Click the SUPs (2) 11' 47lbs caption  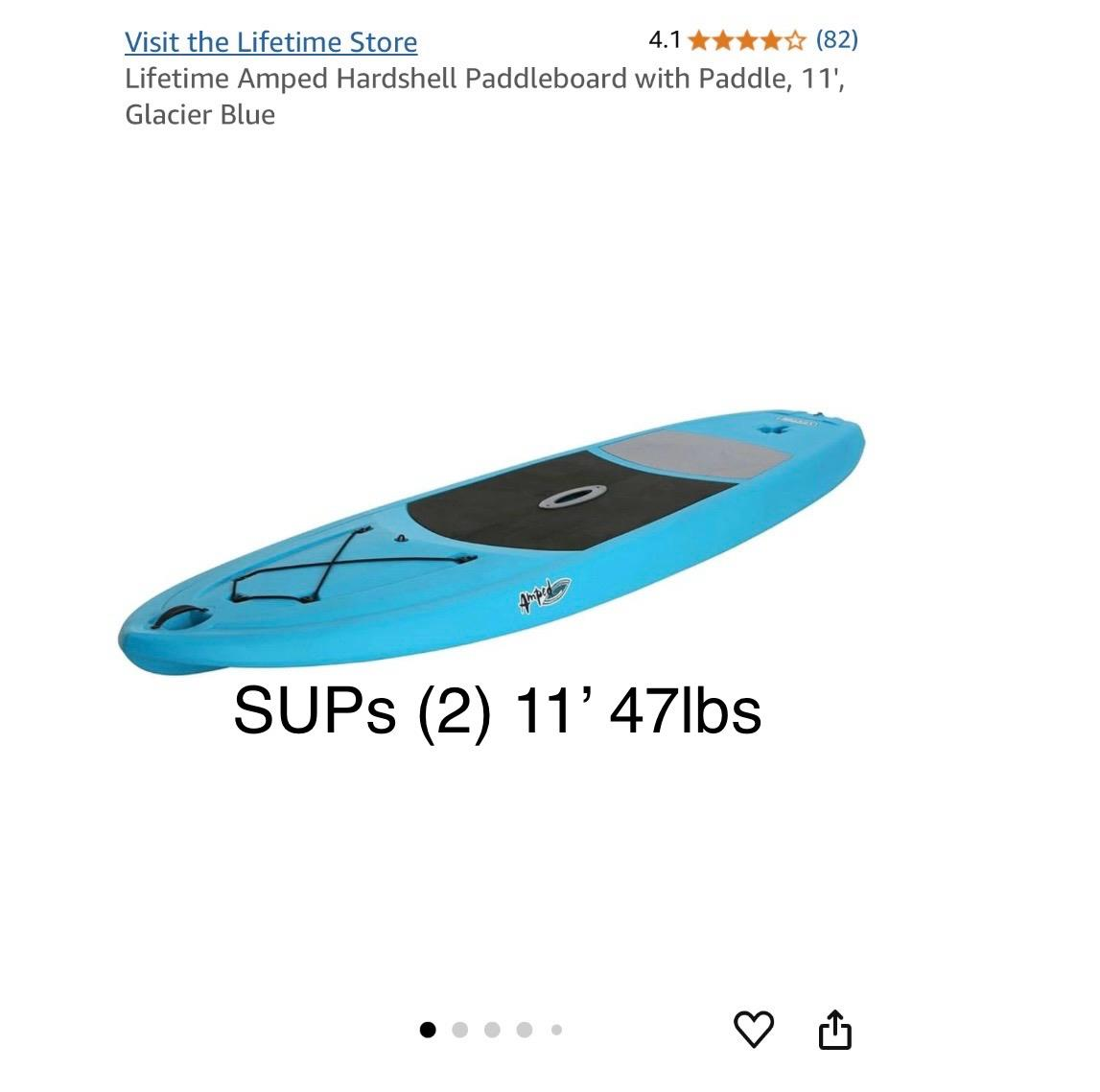click(x=498, y=711)
